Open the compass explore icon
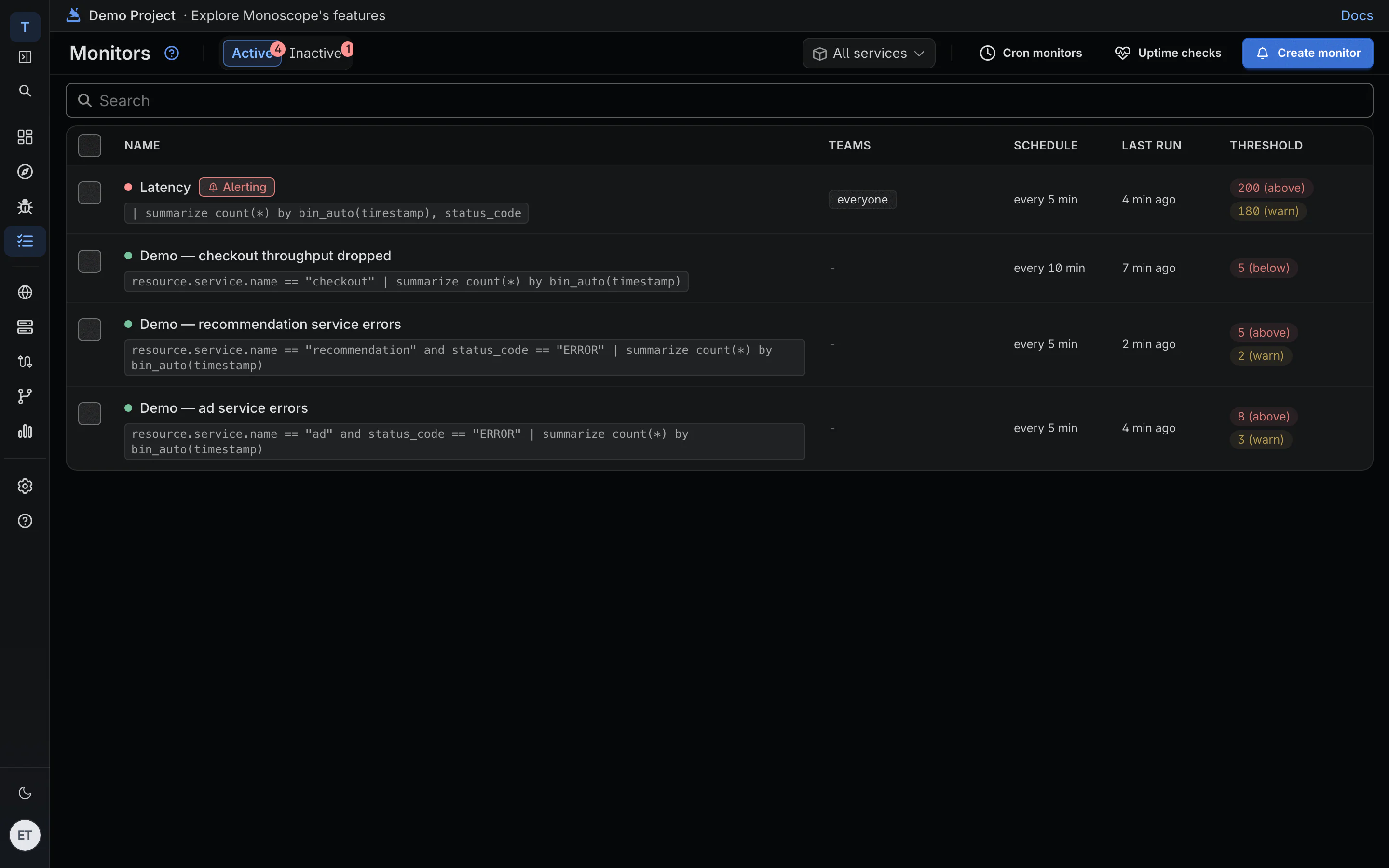 [x=25, y=172]
